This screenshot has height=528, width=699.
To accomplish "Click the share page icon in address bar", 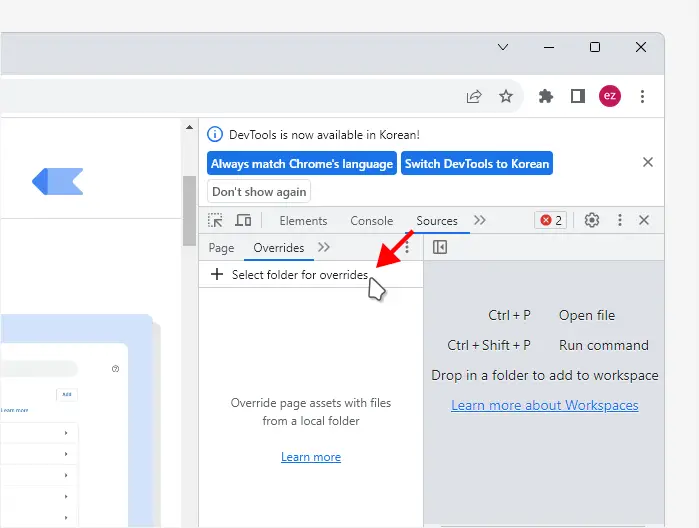I will [474, 96].
